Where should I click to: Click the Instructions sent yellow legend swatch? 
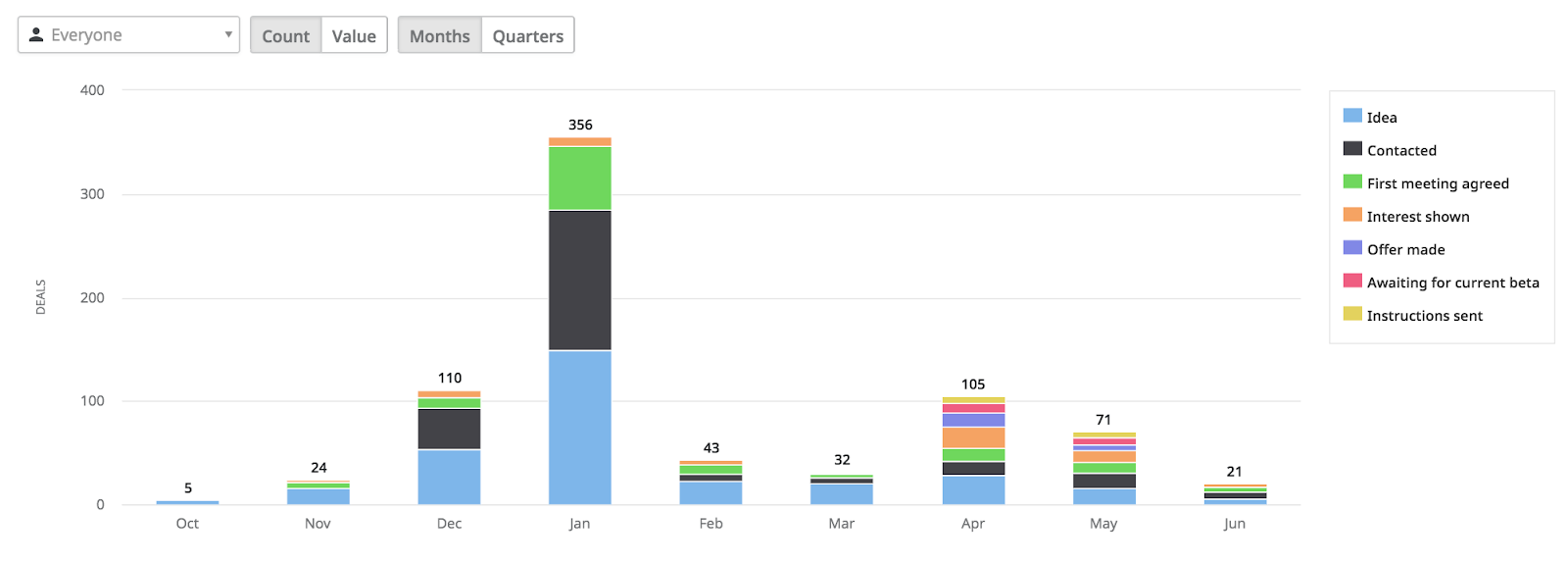(x=1352, y=314)
